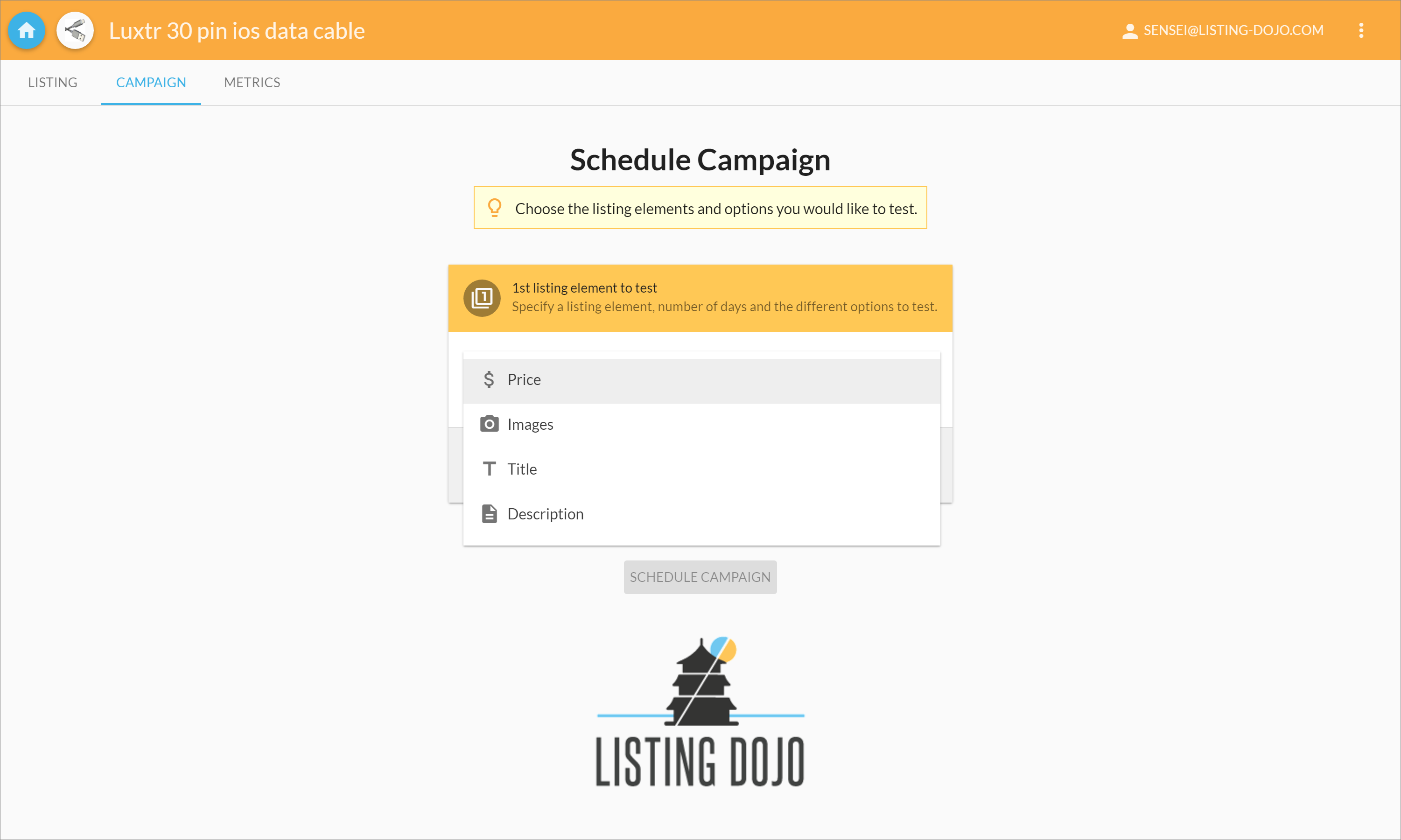Open the CAMPAIGN tab
This screenshot has height=840, width=1401.
151,83
